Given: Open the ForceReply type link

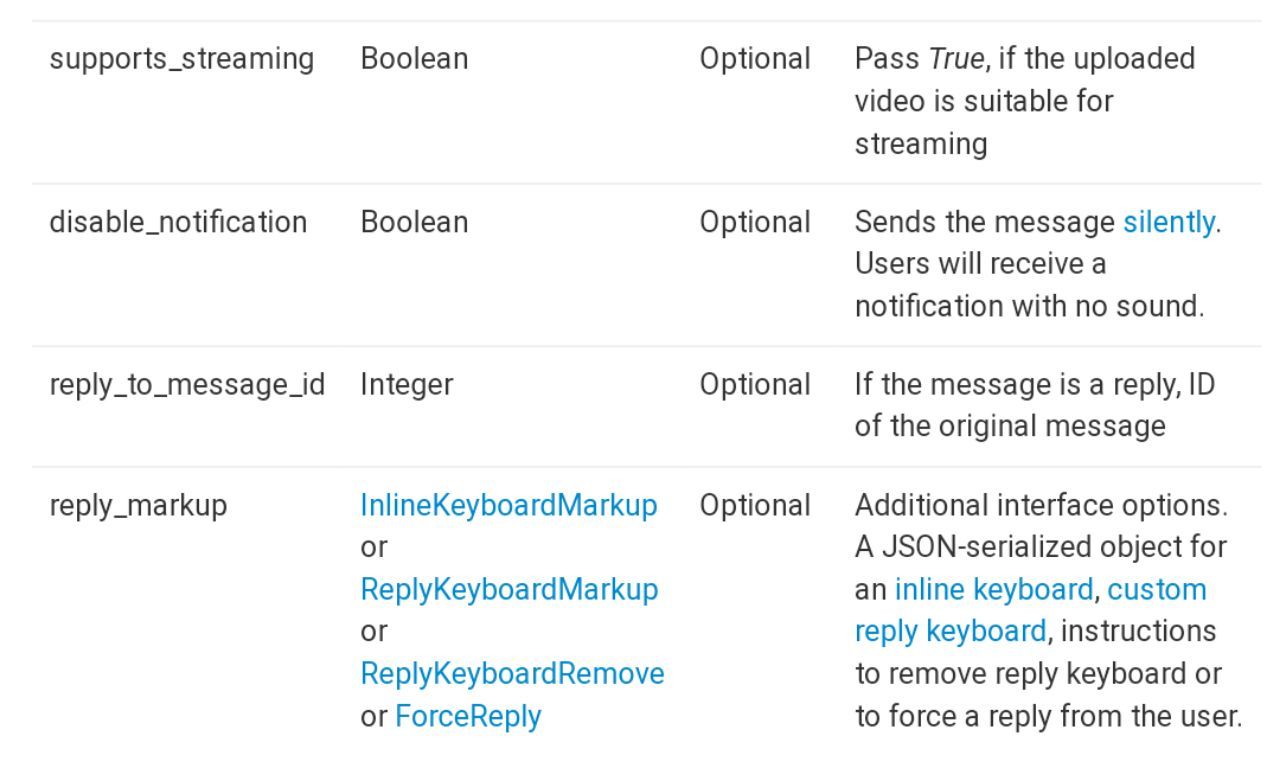Looking at the screenshot, I should pyautogui.click(x=468, y=716).
